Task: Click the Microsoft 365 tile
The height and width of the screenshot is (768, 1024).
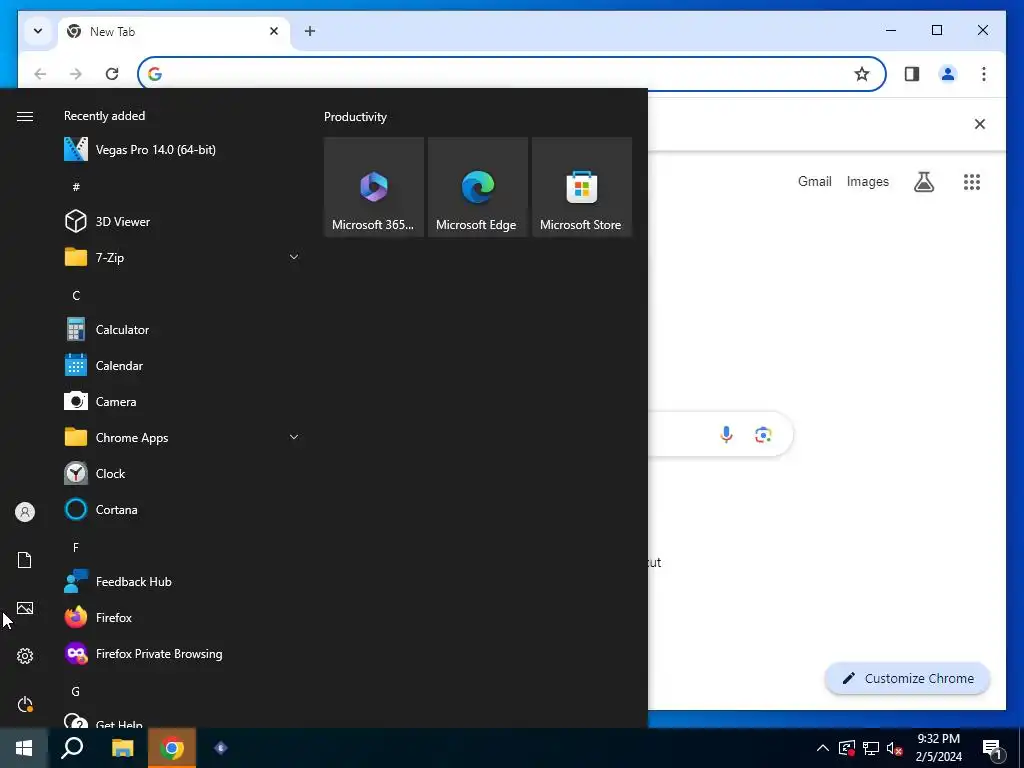Action: (x=374, y=187)
